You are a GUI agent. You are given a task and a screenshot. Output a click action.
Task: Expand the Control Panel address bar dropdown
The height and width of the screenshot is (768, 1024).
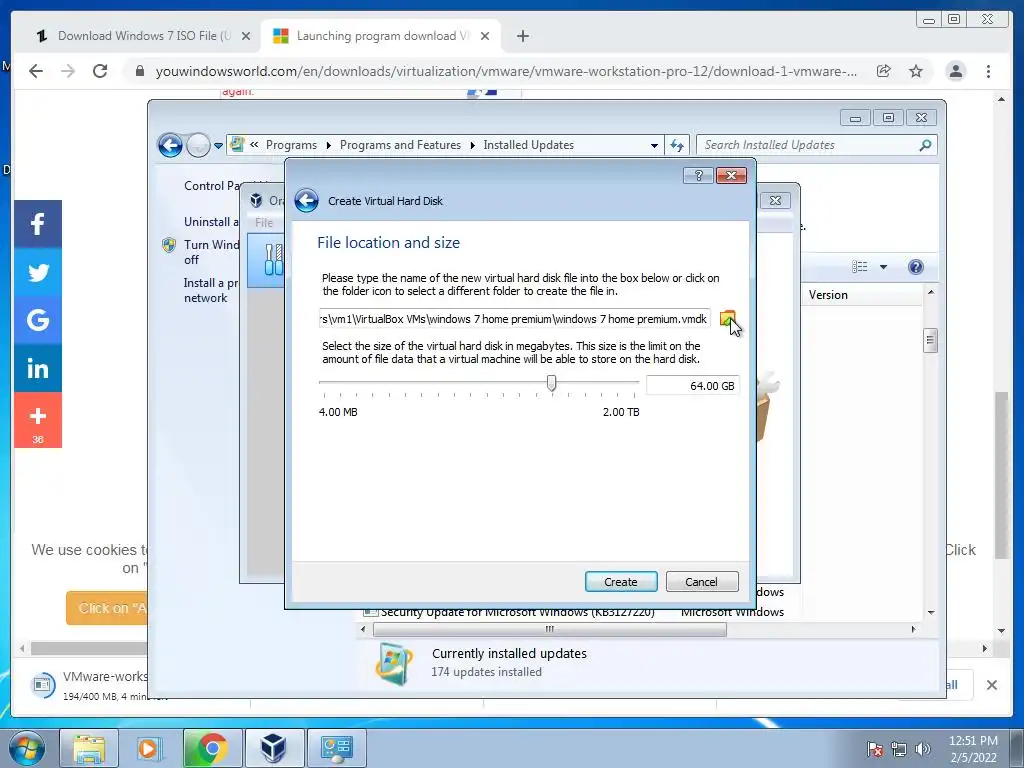[x=654, y=146]
